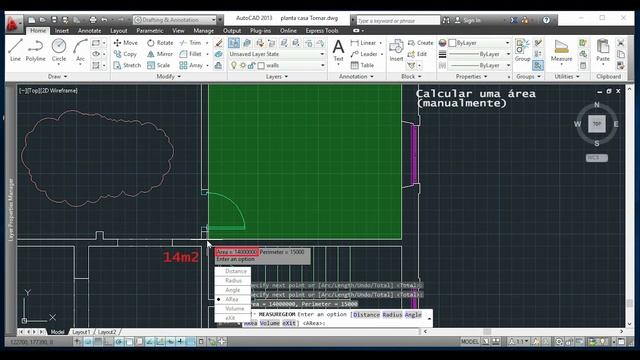This screenshot has width=640, height=360.
Task: Toggle freeze sun icon for walls layer
Action: [x=243, y=65]
